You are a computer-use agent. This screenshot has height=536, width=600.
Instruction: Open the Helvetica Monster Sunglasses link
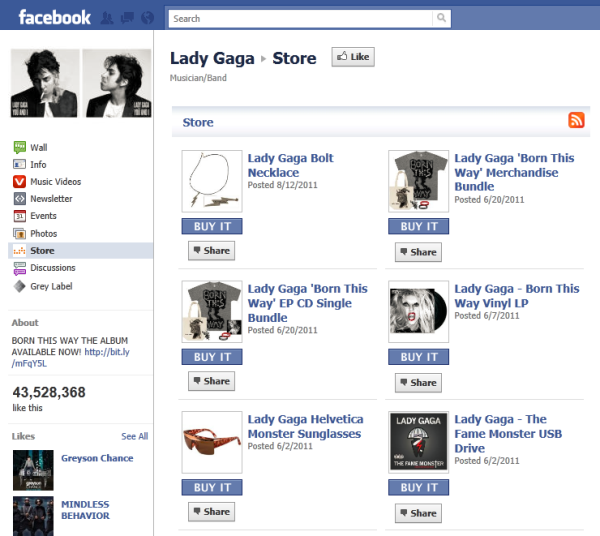click(x=305, y=426)
